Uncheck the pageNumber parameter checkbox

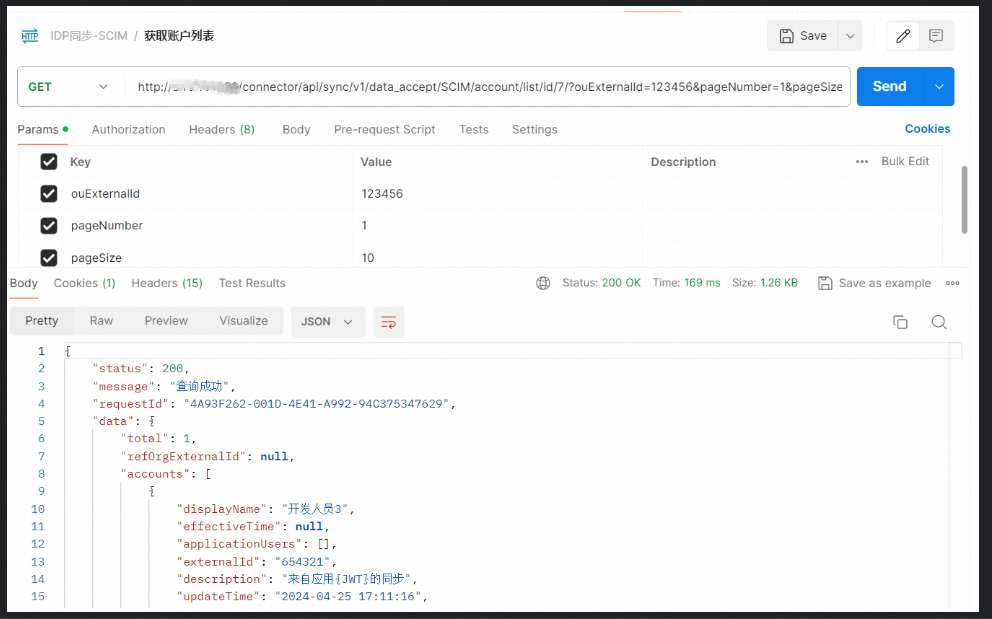tap(48, 226)
